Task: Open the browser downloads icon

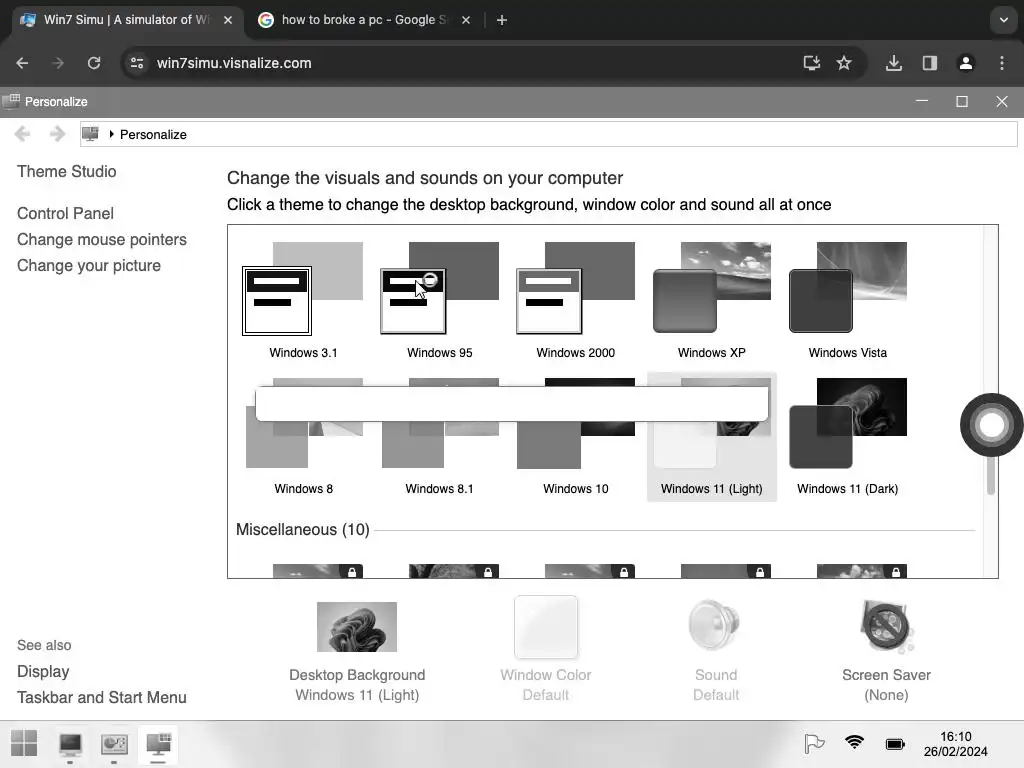Action: [x=894, y=63]
